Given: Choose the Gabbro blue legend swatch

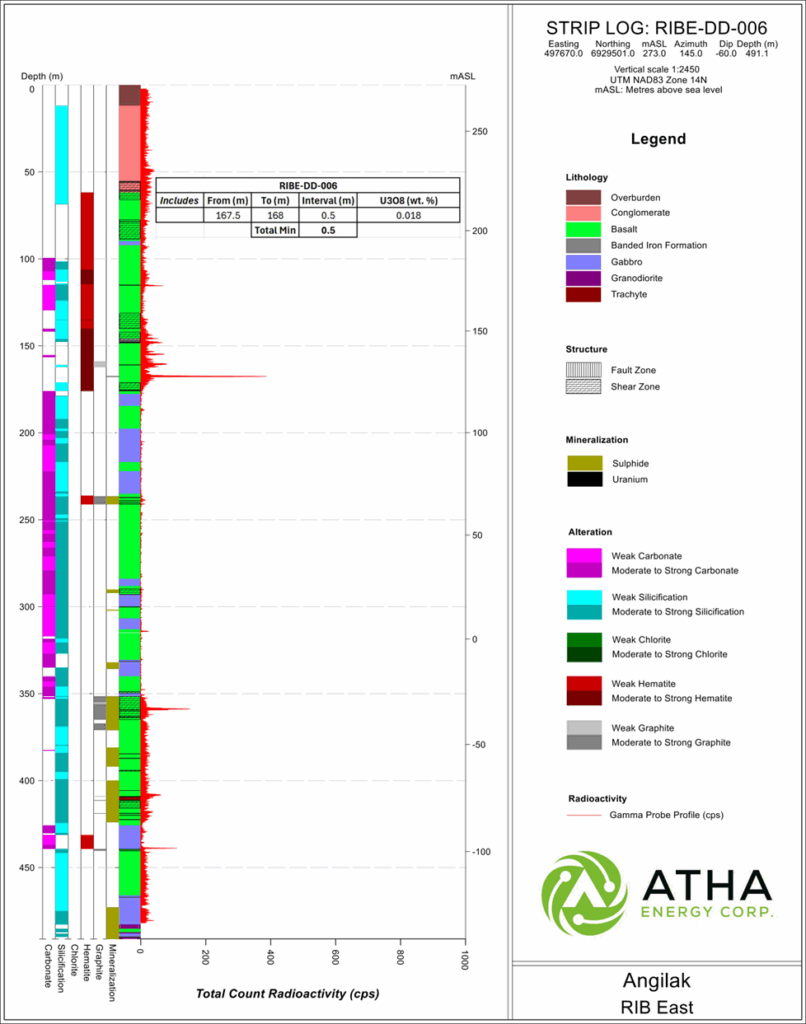Looking at the screenshot, I should click(x=583, y=261).
